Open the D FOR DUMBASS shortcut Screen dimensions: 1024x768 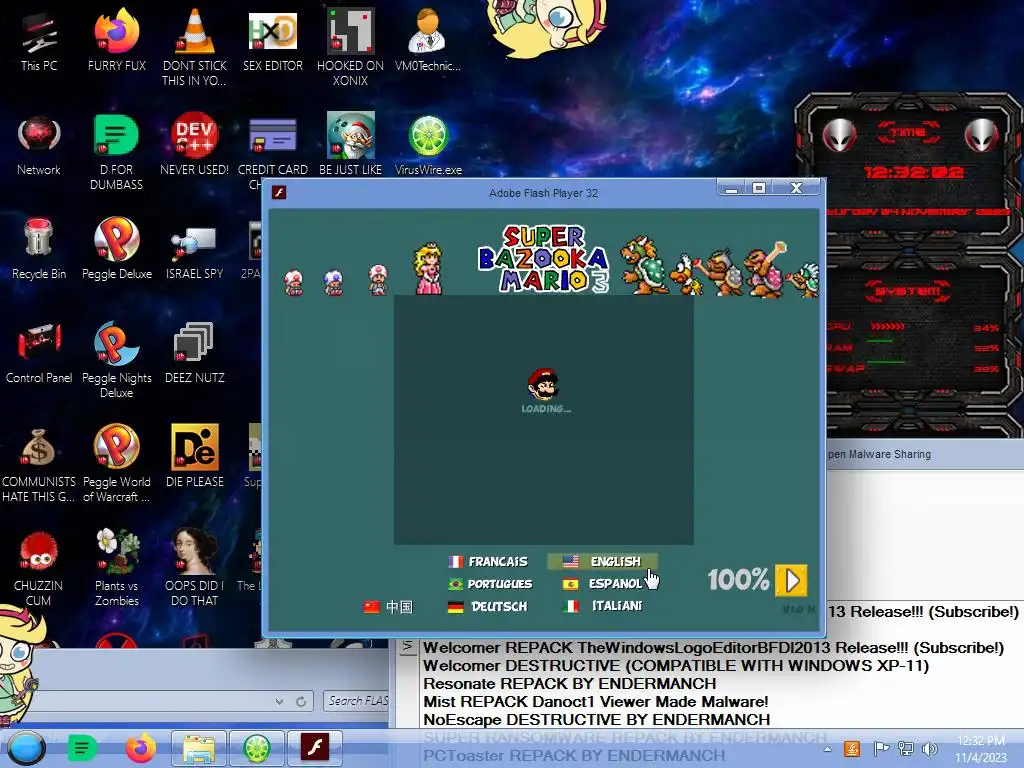pos(116,152)
